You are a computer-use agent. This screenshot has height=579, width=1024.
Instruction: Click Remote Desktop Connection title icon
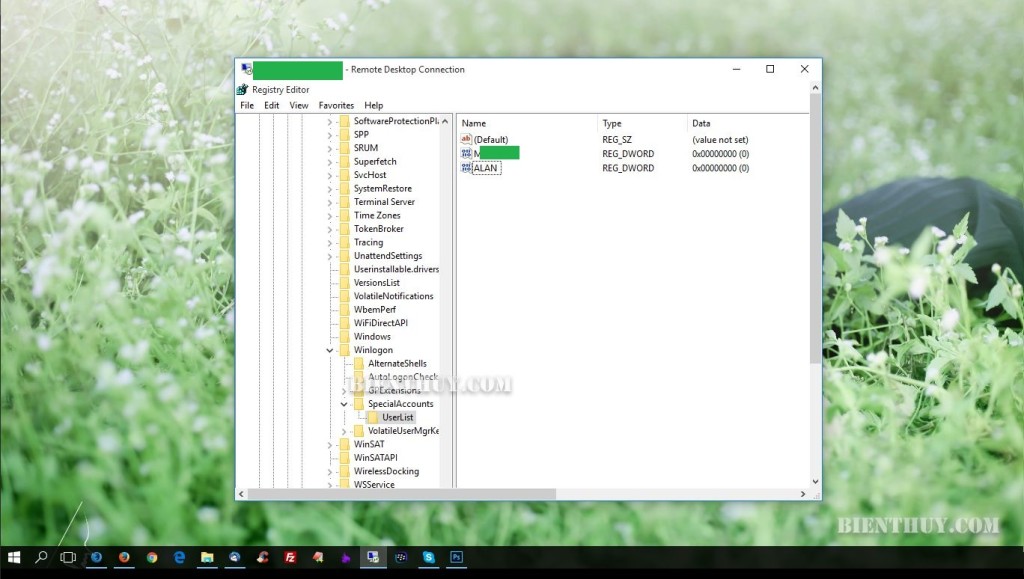pyautogui.click(x=246, y=69)
